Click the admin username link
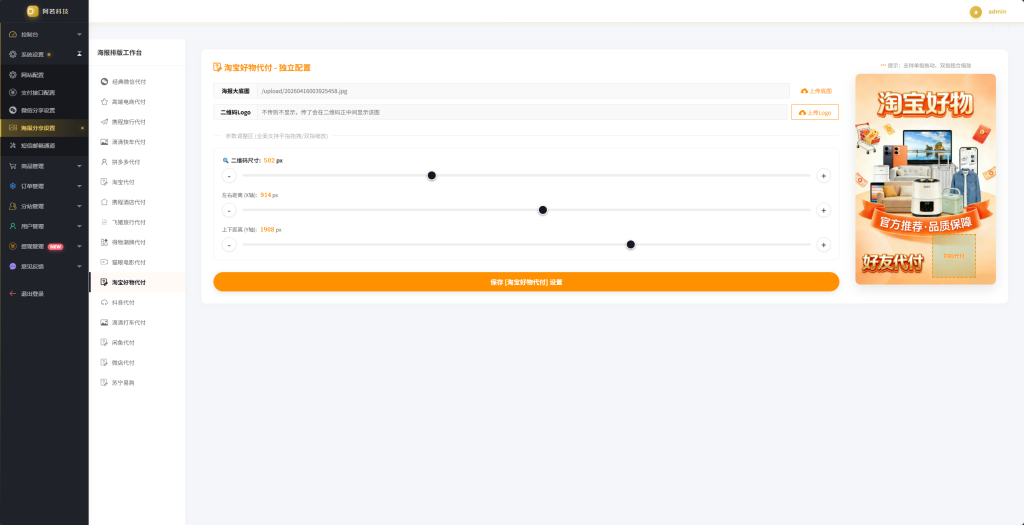Viewport: 1024px width, 525px height. tap(997, 12)
